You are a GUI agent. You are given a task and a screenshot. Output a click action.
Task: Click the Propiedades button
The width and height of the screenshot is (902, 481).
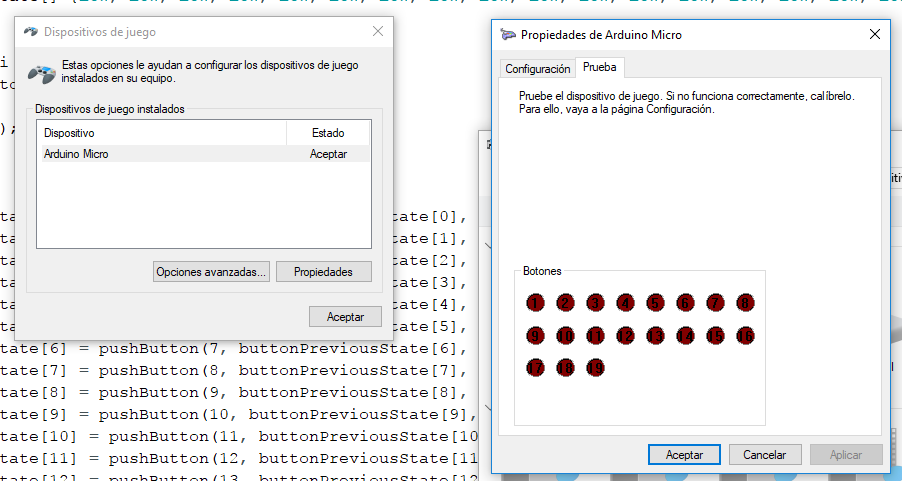[323, 272]
